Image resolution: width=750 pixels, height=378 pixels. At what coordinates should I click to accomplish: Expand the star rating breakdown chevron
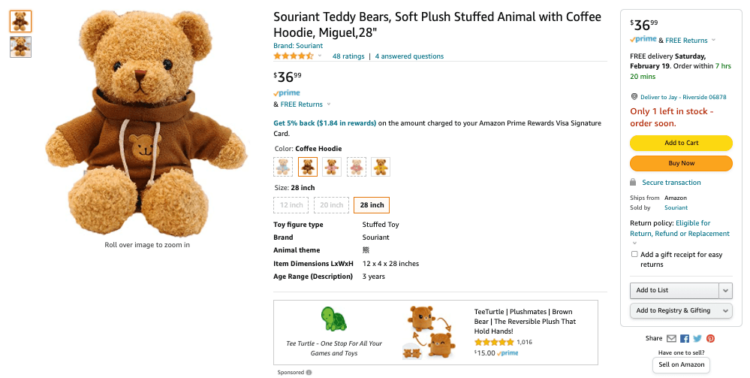click(x=320, y=56)
